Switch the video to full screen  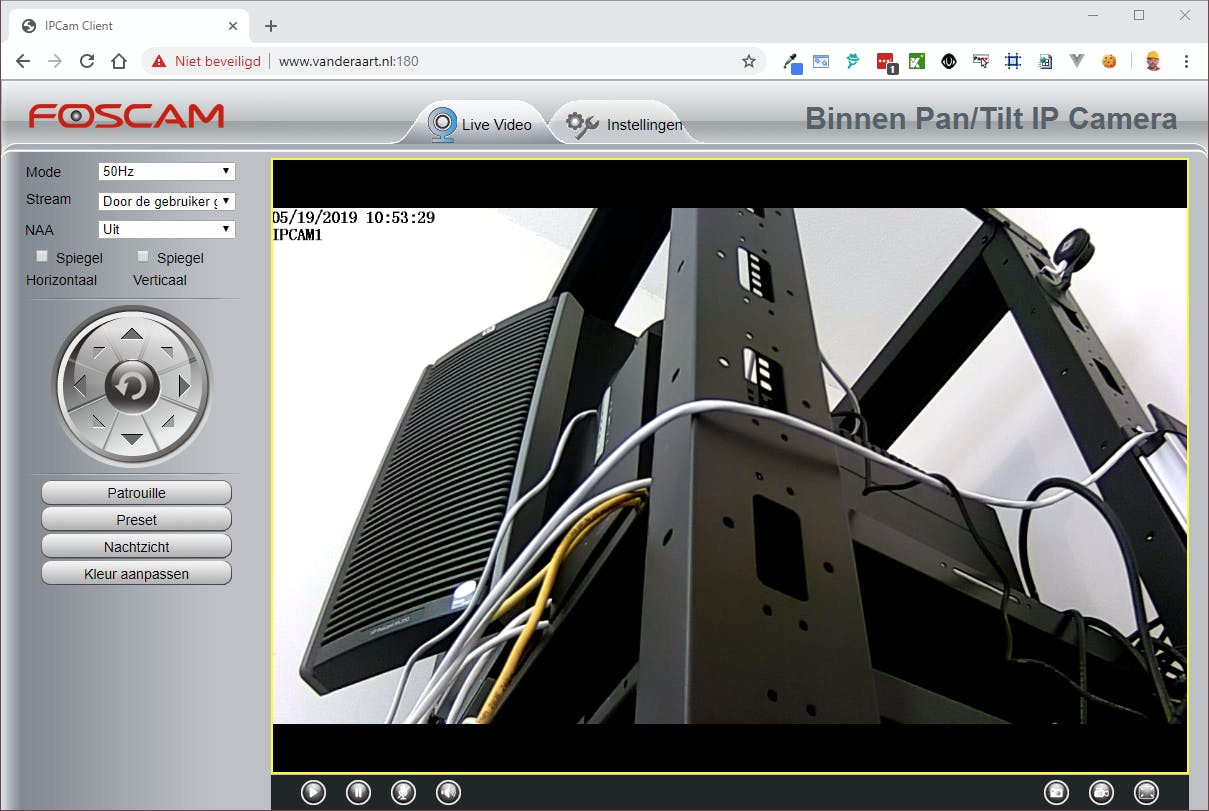(x=1146, y=792)
